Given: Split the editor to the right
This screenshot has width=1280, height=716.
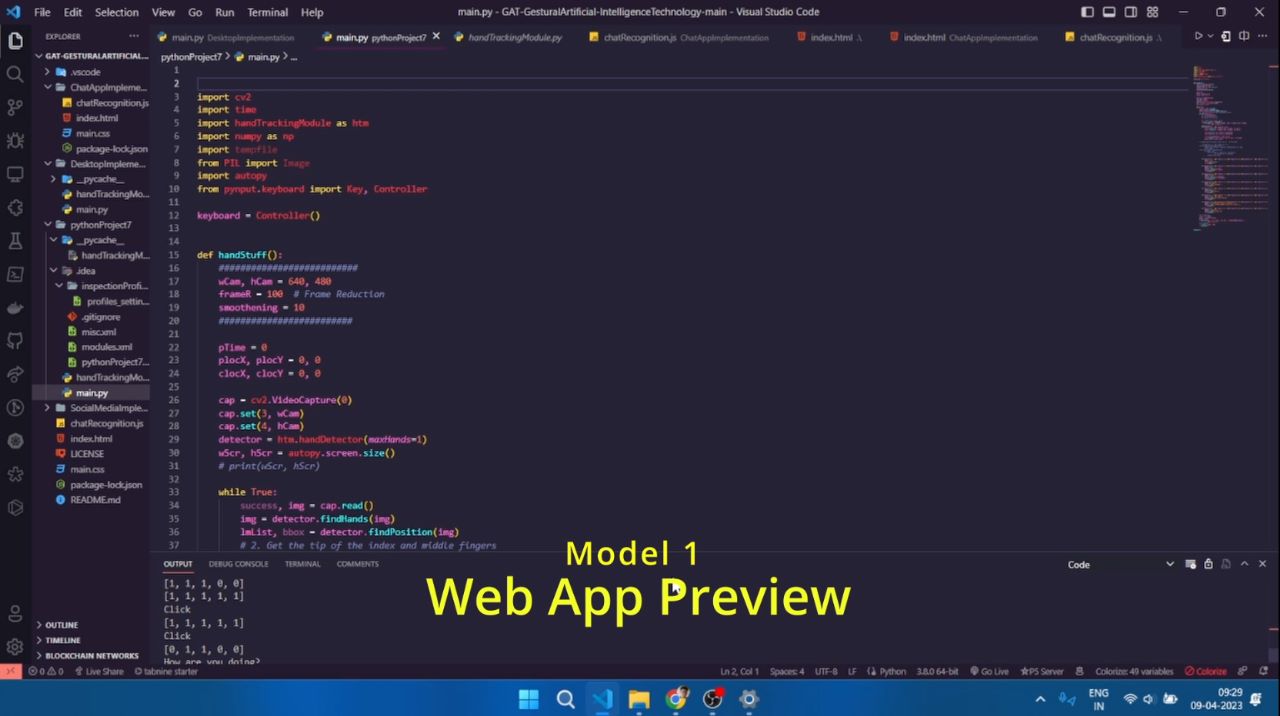Looking at the screenshot, I should point(1244,37).
